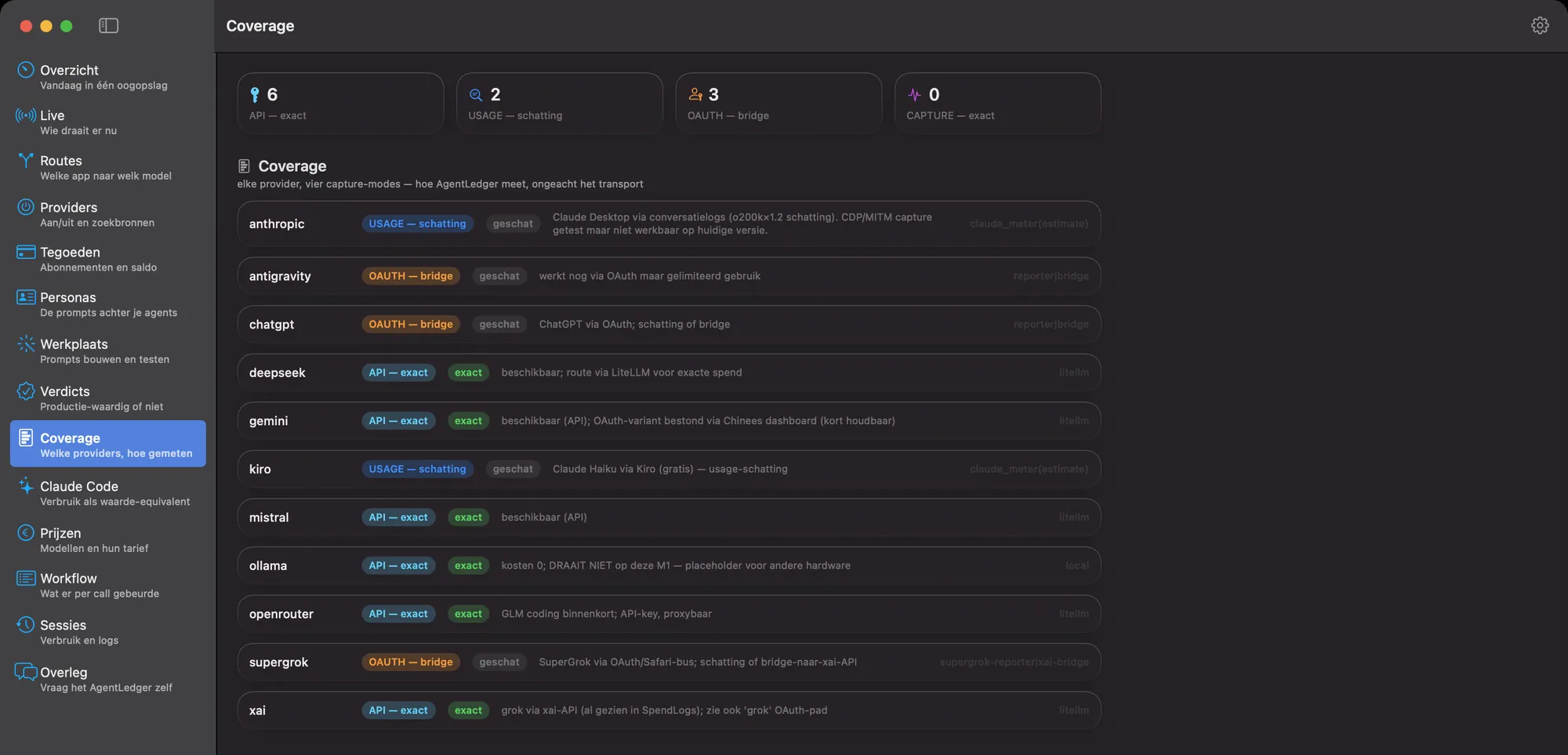Click the API — exact badge for openrouter
Viewport: 1568px width, 755px height.
398,614
